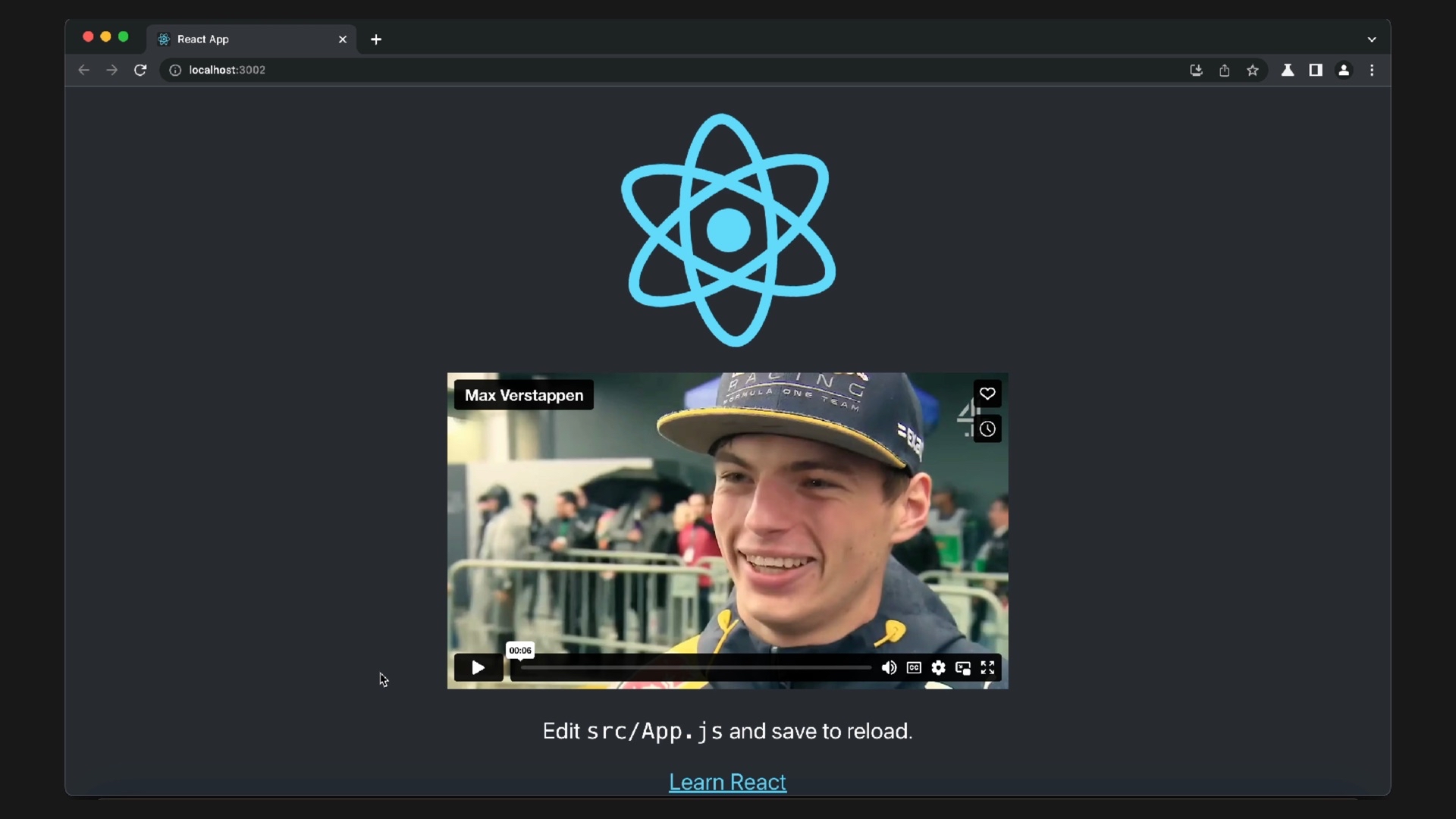
Task: Click the video progress bar
Action: click(695, 667)
